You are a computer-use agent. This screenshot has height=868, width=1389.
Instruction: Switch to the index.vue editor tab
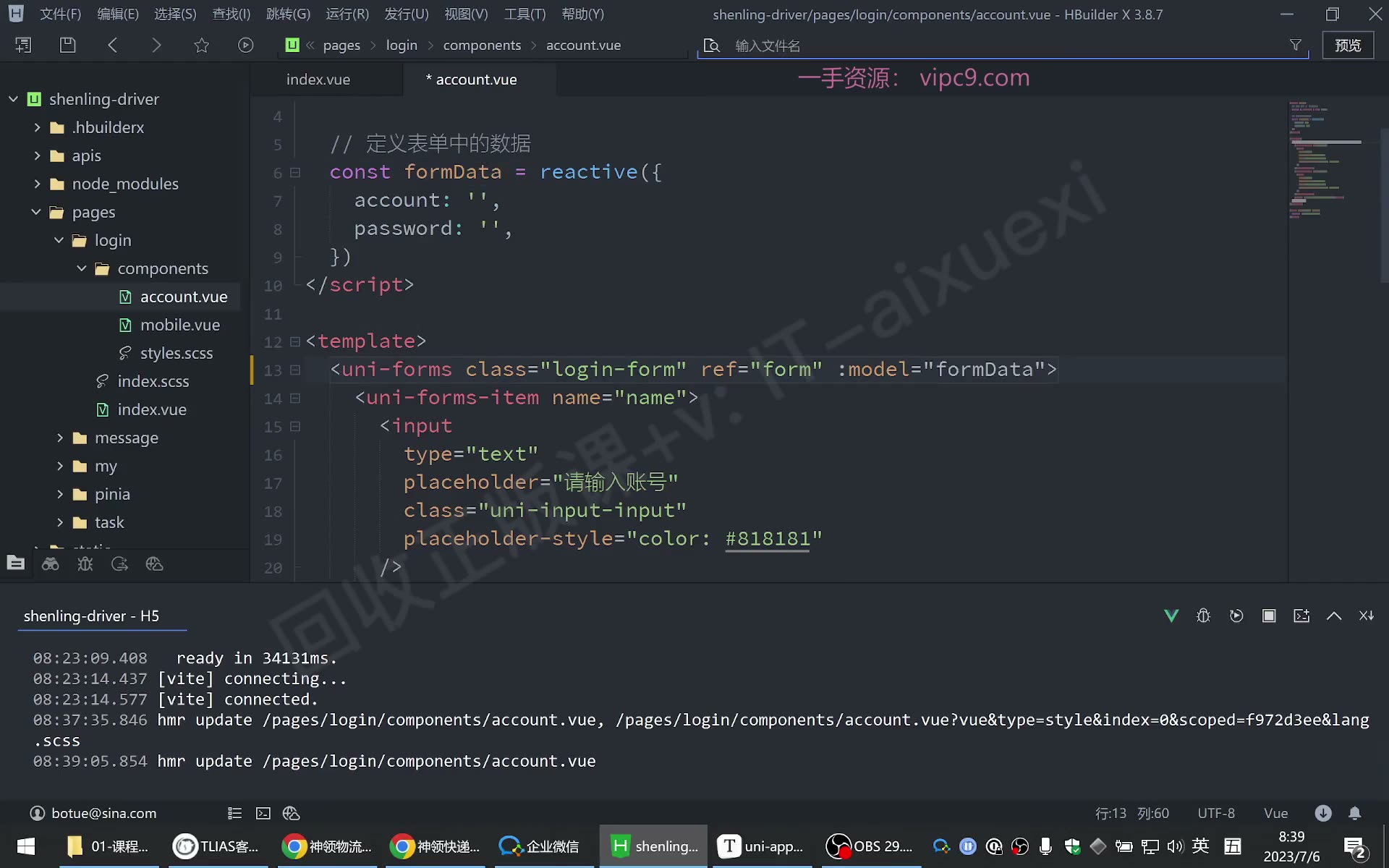click(x=318, y=80)
